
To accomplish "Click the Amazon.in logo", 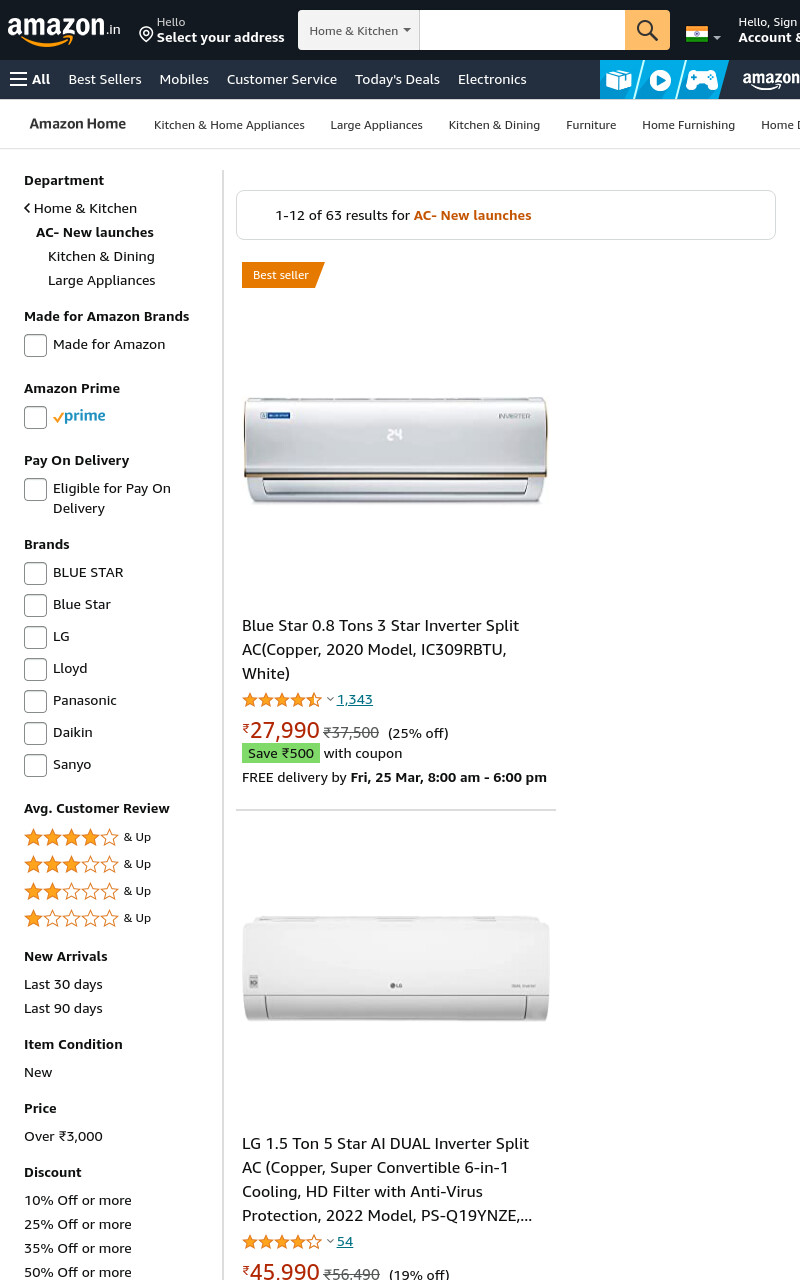I will 64,30.
